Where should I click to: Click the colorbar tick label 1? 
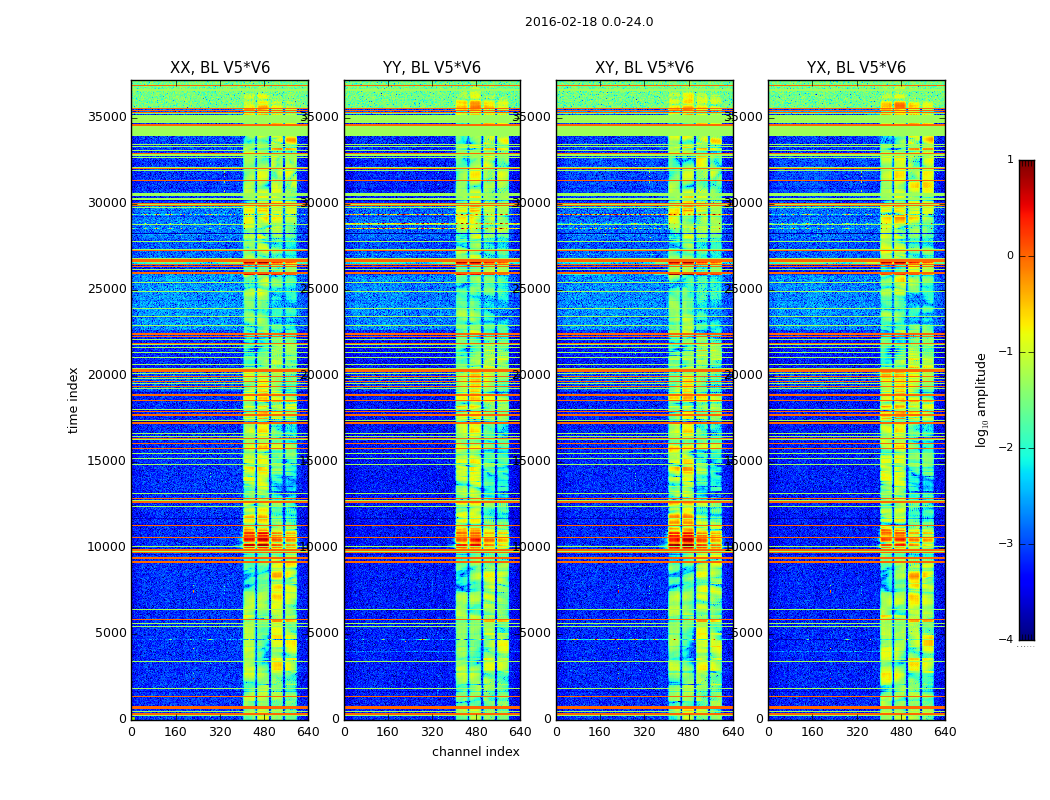click(x=1010, y=159)
